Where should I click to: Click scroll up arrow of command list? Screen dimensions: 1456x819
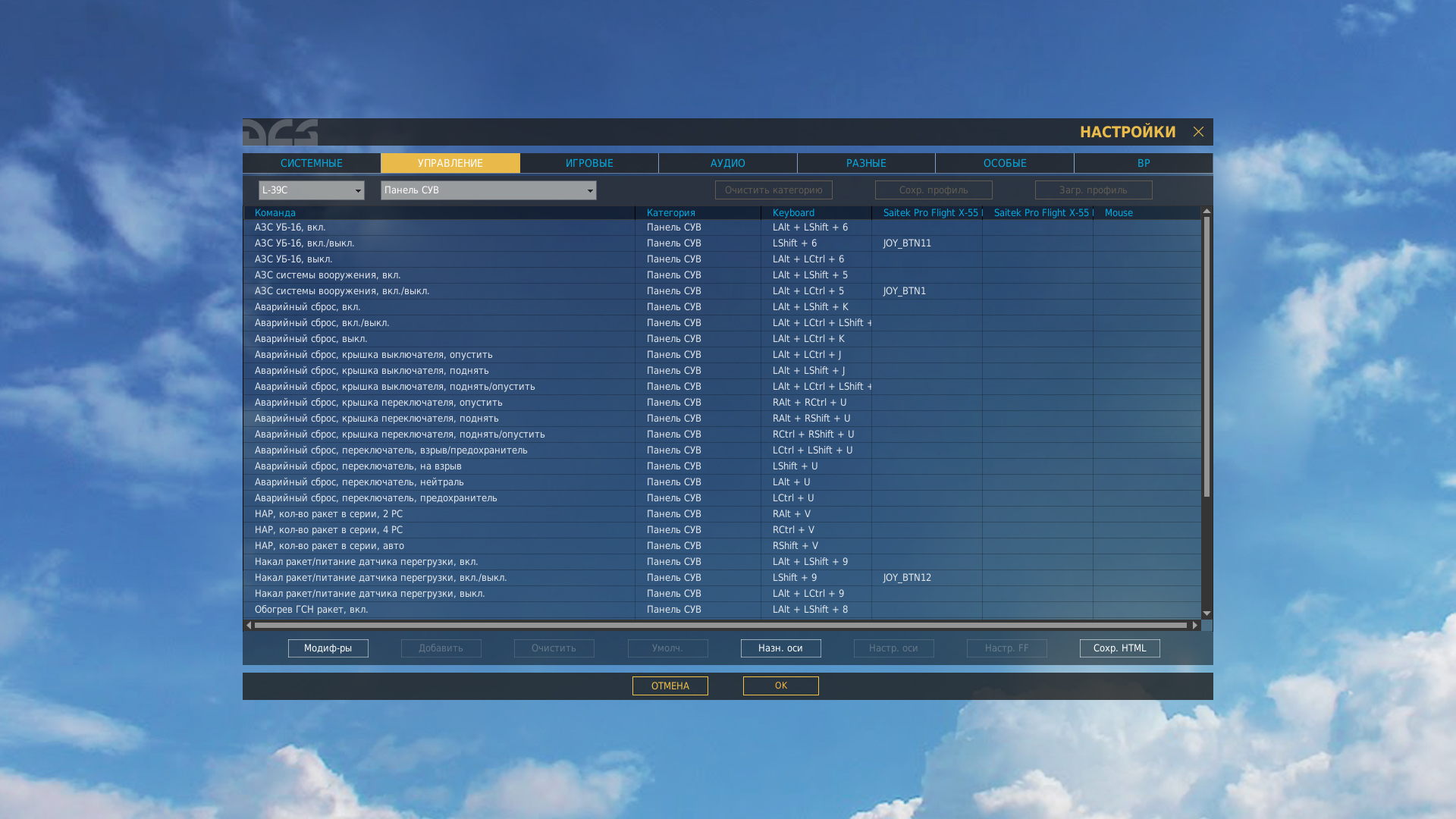point(1207,212)
